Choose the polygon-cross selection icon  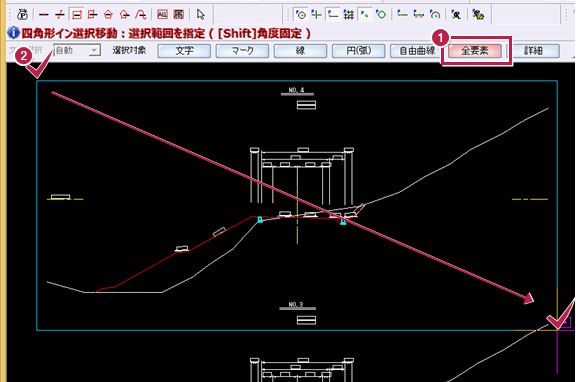coord(125,15)
